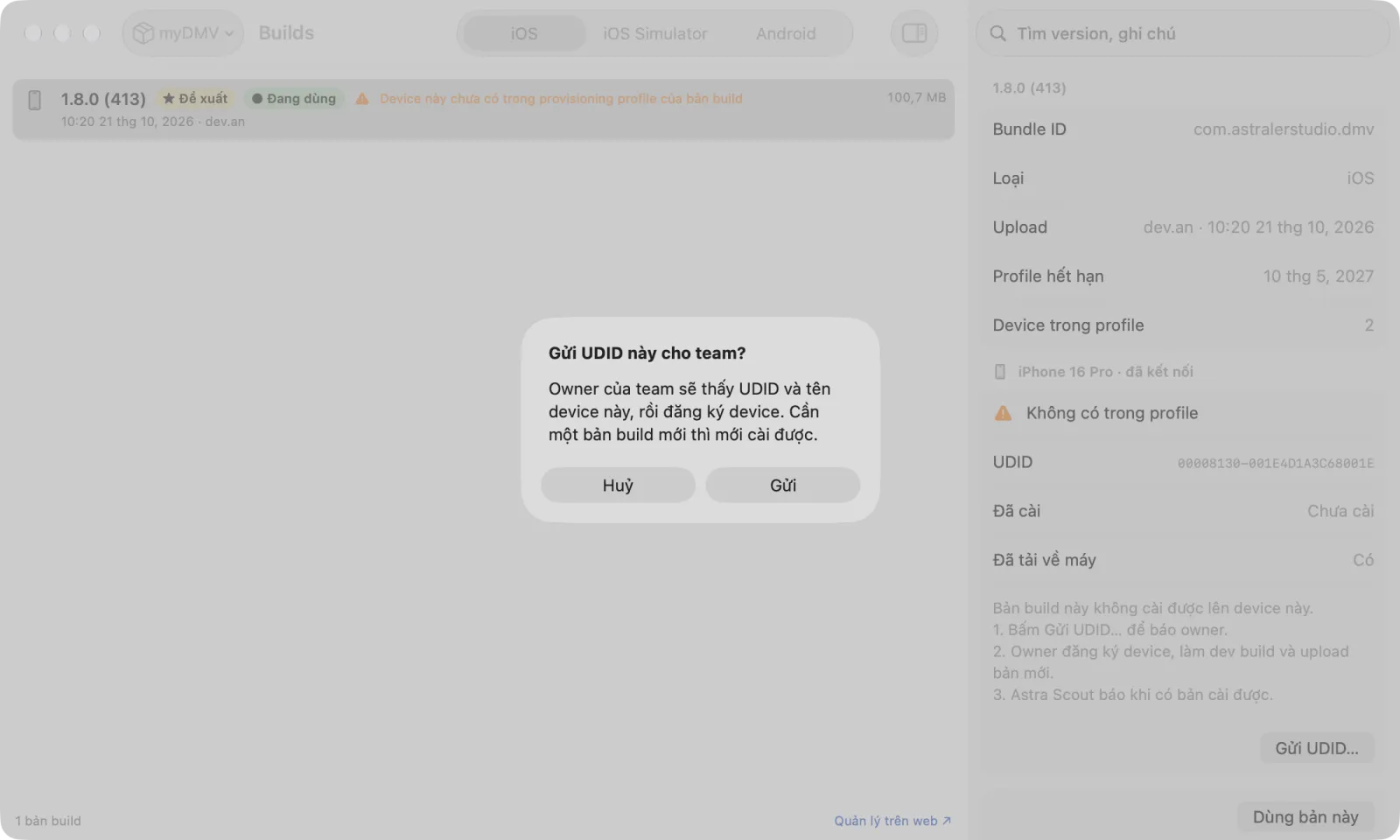Viewport: 1400px width, 840px height.
Task: Cancel the dialog with Huỷ button
Action: click(x=618, y=485)
